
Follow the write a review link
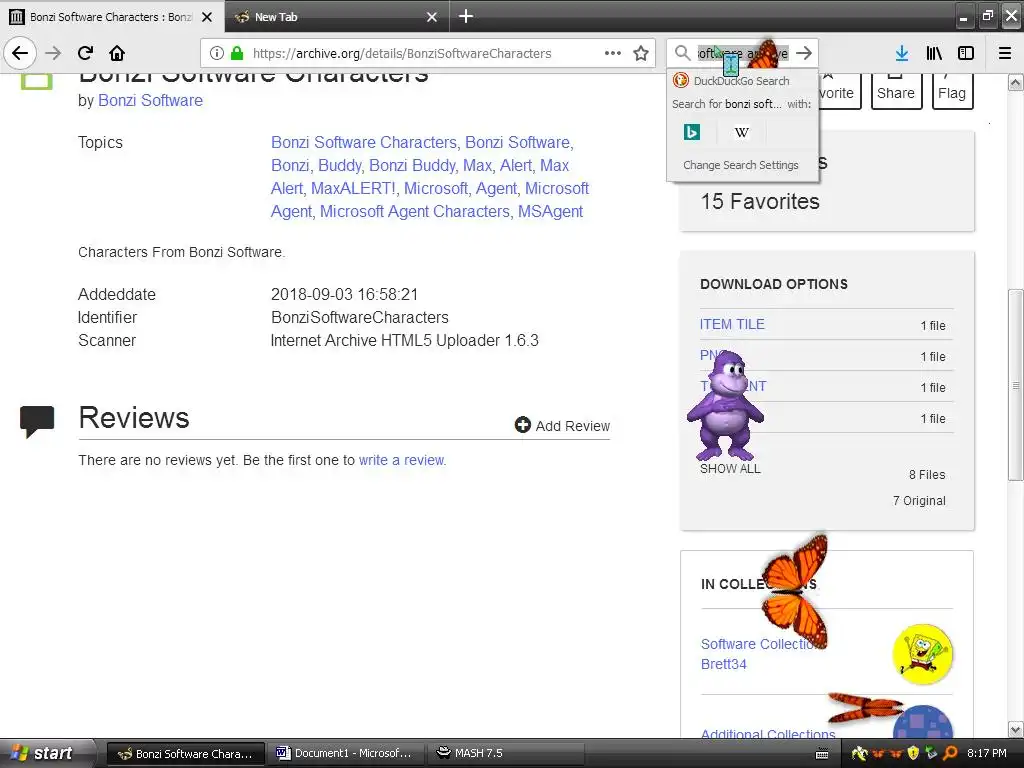pyautogui.click(x=402, y=460)
